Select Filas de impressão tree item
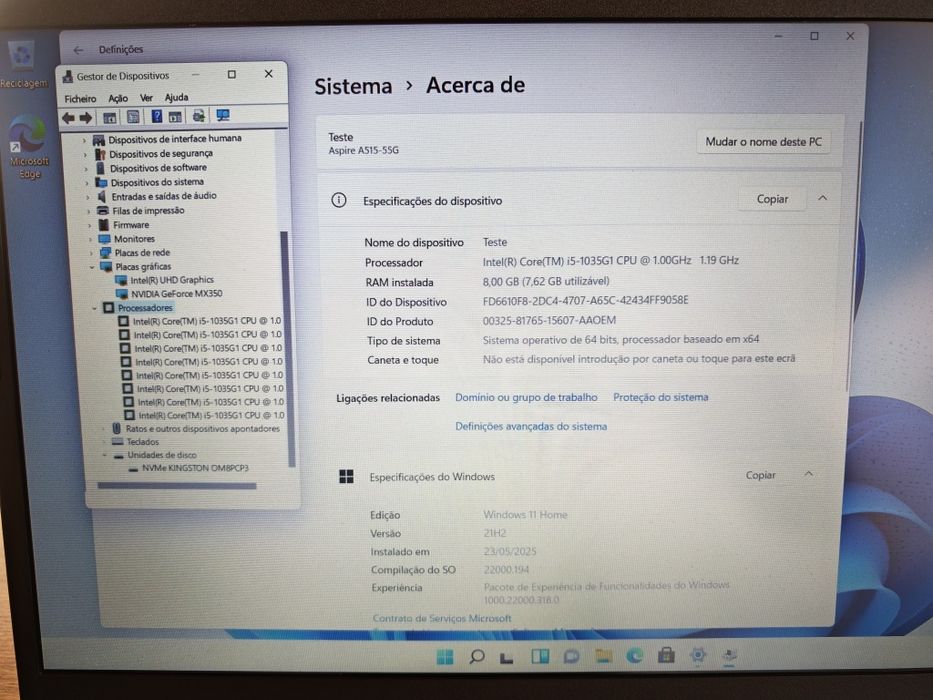The width and height of the screenshot is (933, 700). [148, 211]
